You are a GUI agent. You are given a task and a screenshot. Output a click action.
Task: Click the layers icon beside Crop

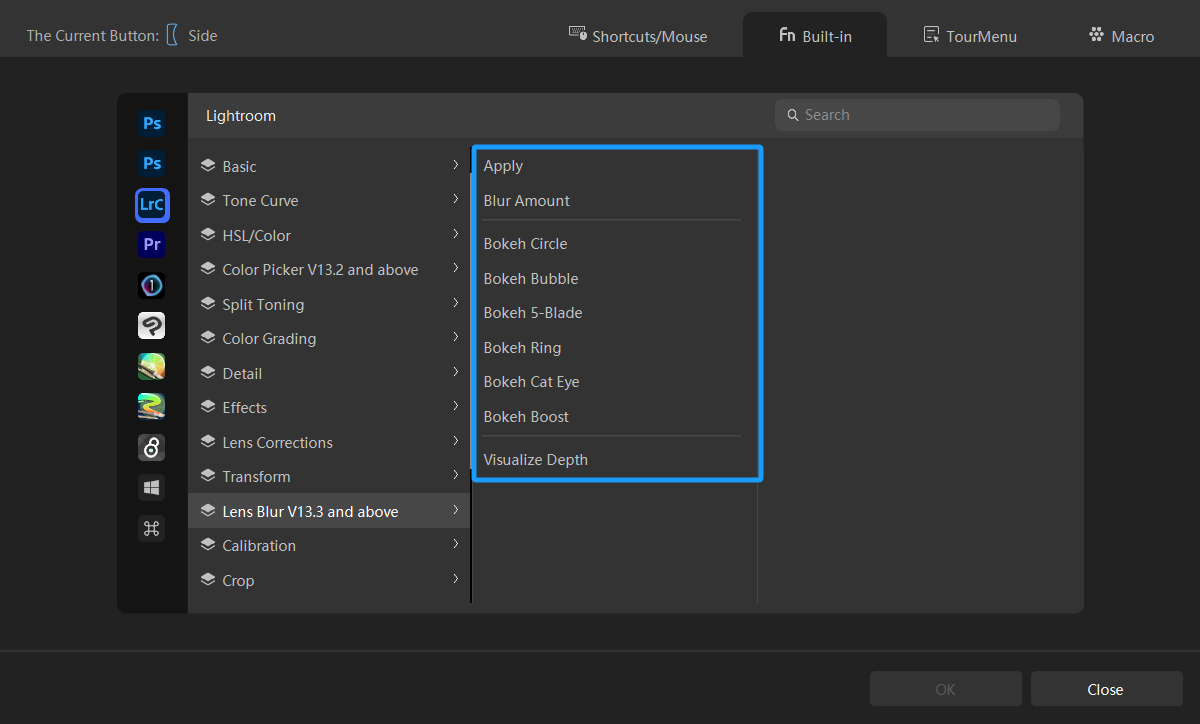[x=208, y=580]
